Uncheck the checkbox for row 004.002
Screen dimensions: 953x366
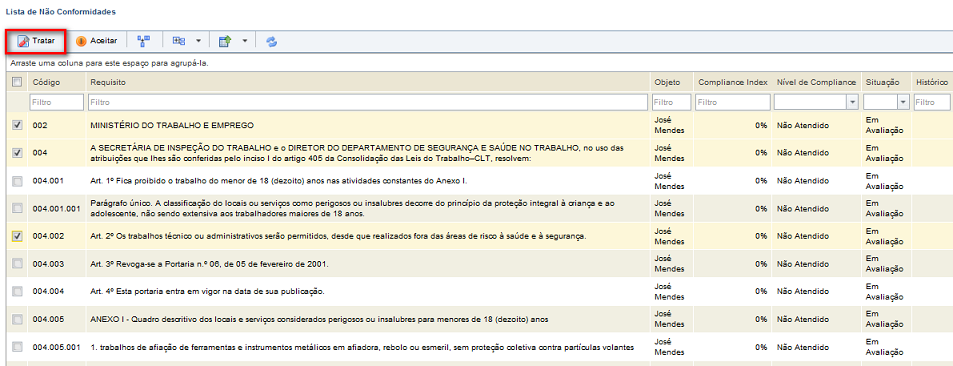[17, 237]
